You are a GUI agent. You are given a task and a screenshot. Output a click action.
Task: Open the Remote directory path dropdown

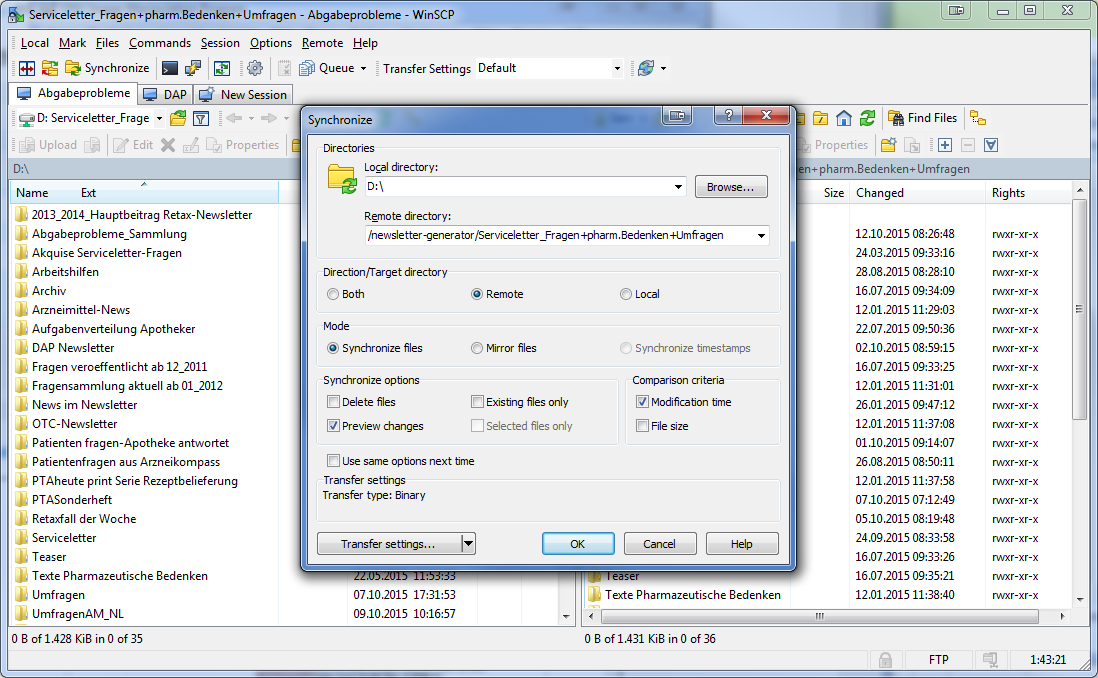pos(762,236)
